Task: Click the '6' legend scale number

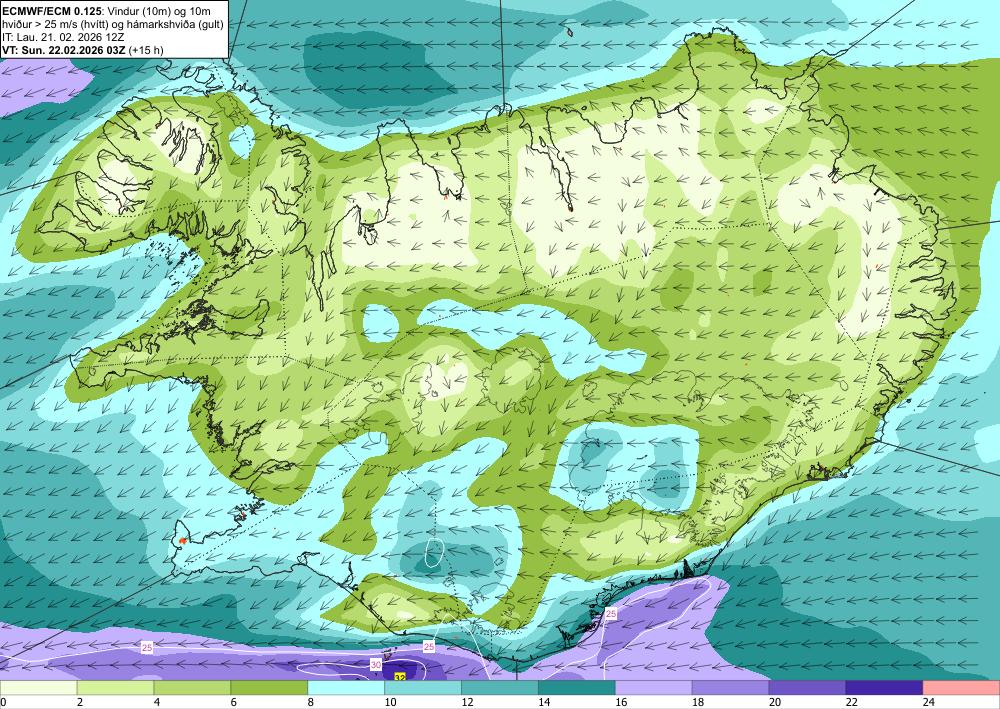Action: (x=234, y=702)
